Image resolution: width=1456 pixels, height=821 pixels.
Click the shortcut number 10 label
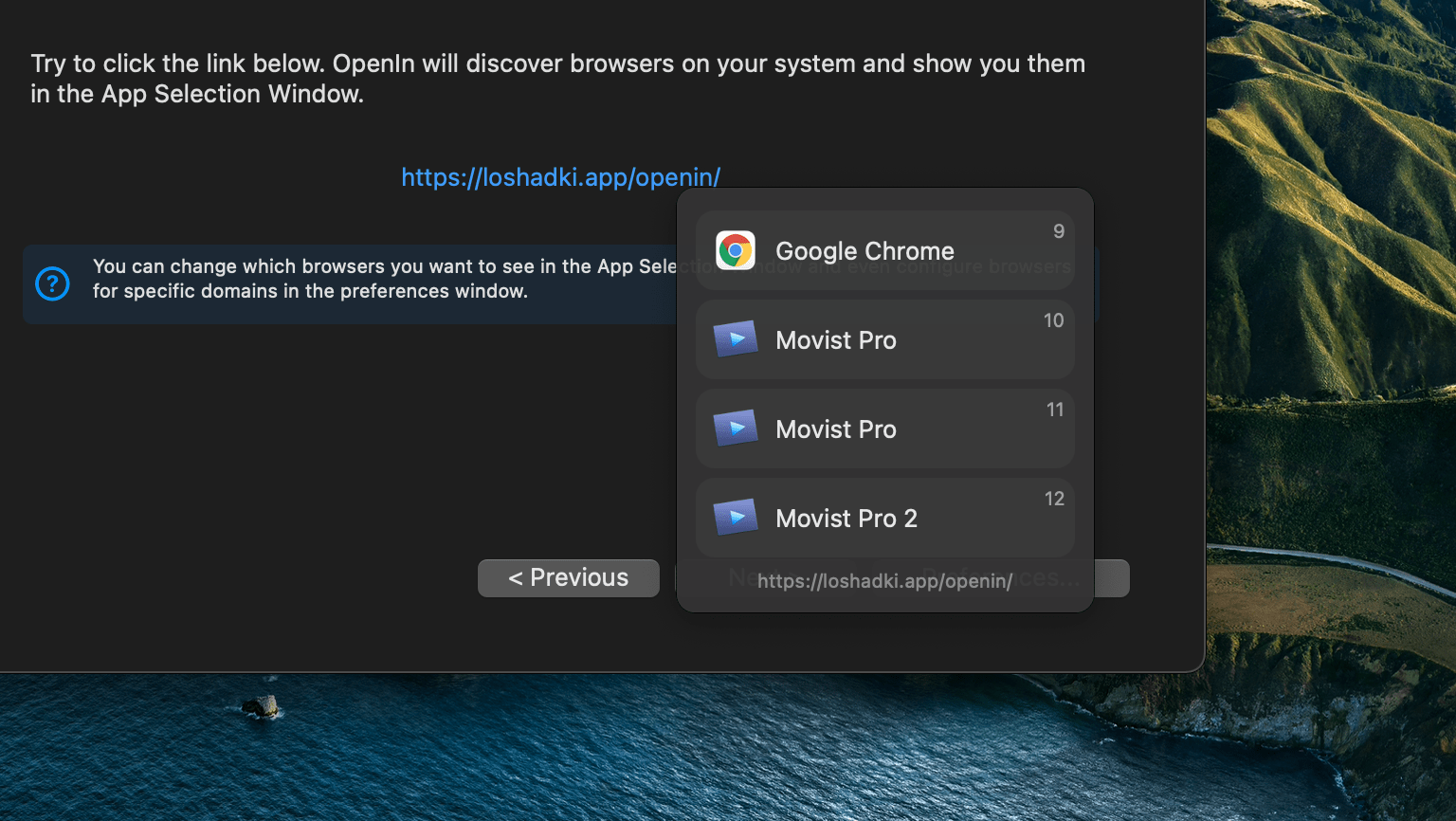1054,320
